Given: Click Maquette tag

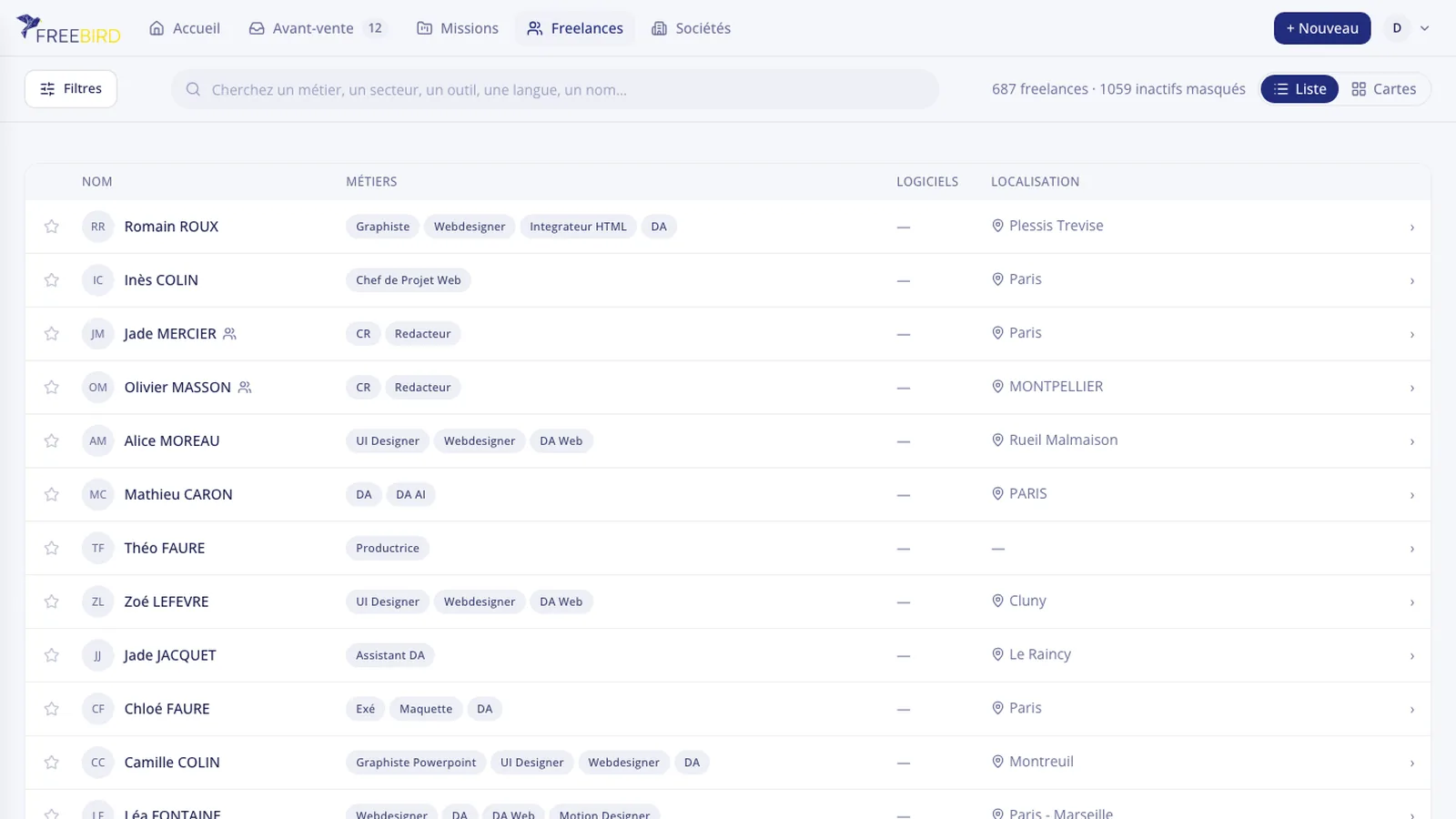Looking at the screenshot, I should tap(426, 710).
